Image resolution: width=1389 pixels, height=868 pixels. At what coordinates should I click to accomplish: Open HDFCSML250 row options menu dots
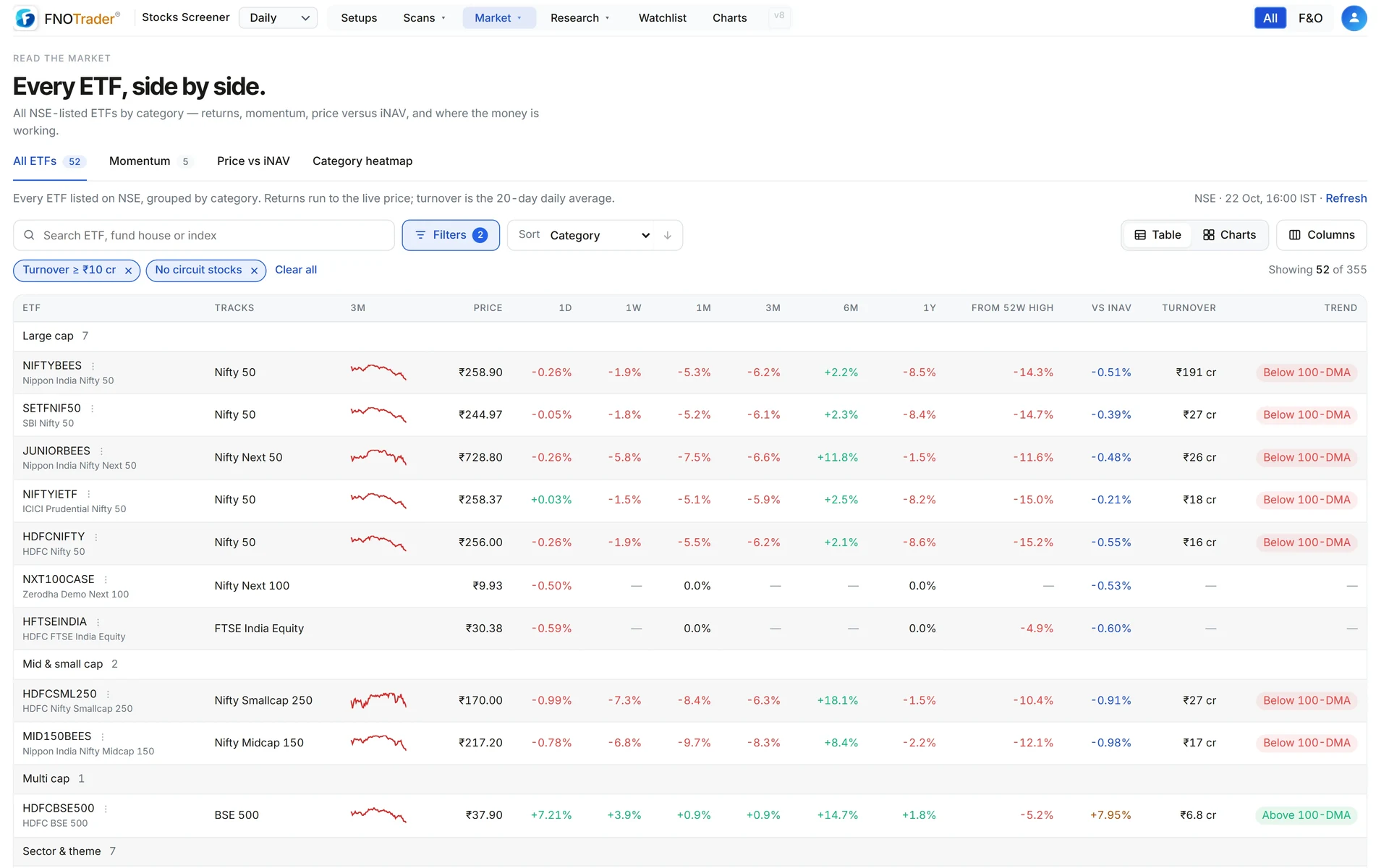pos(108,694)
